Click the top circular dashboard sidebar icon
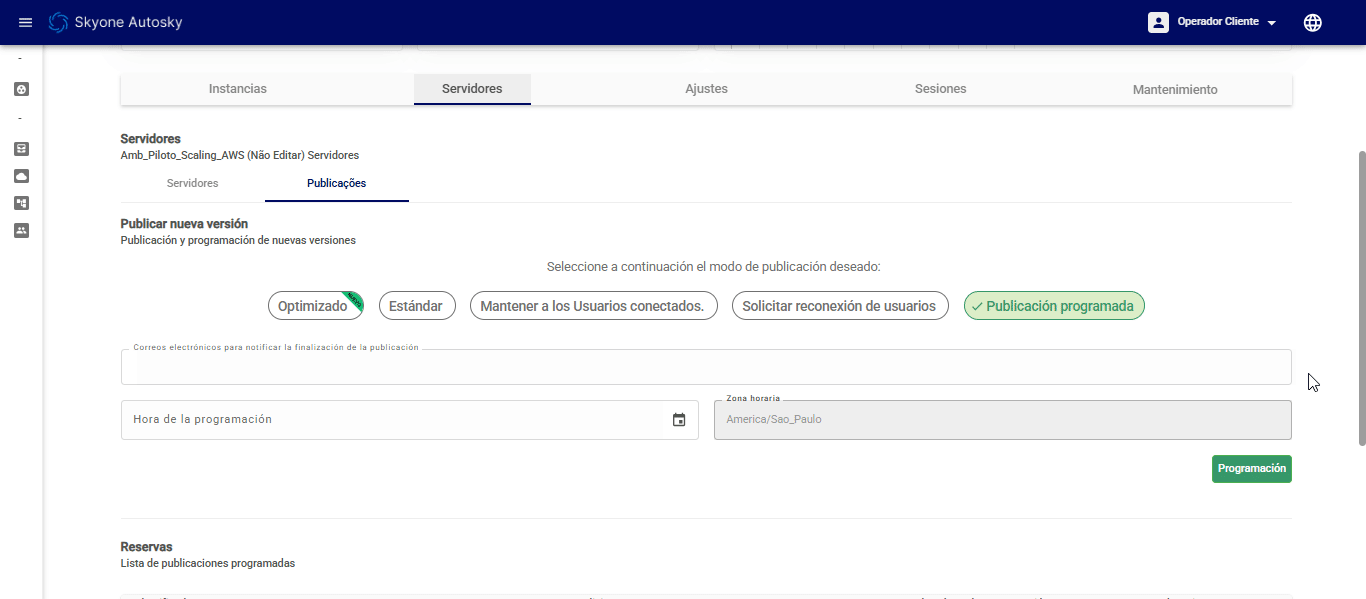Image resolution: width=1366 pixels, height=599 pixels. click(x=21, y=89)
